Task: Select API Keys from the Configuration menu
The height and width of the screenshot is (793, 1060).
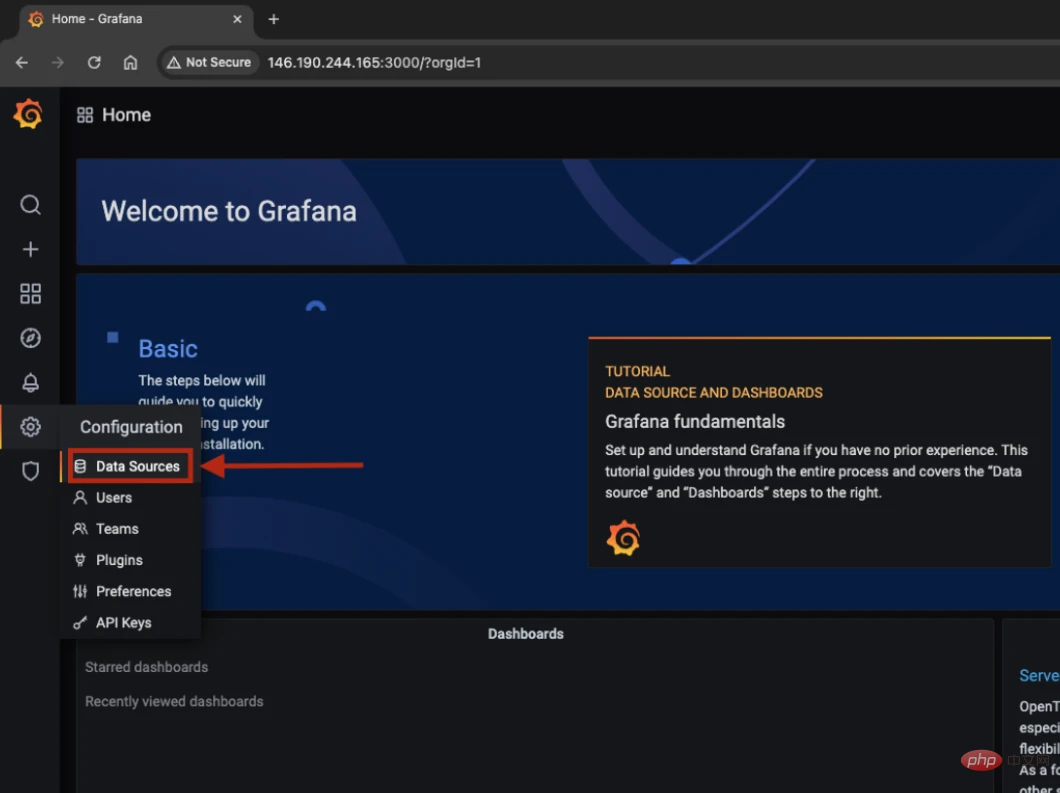Action: click(x=122, y=622)
